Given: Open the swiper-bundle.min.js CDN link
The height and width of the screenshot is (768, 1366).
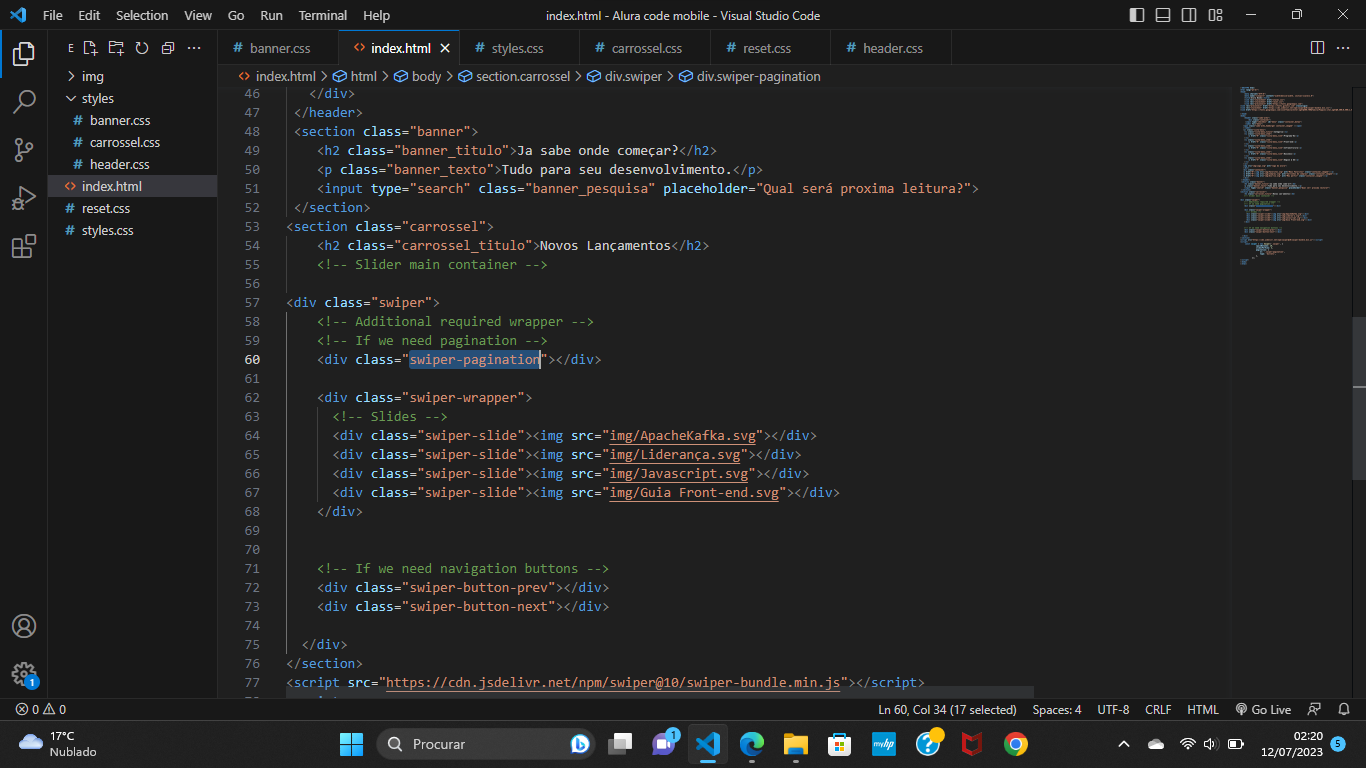Looking at the screenshot, I should (613, 682).
